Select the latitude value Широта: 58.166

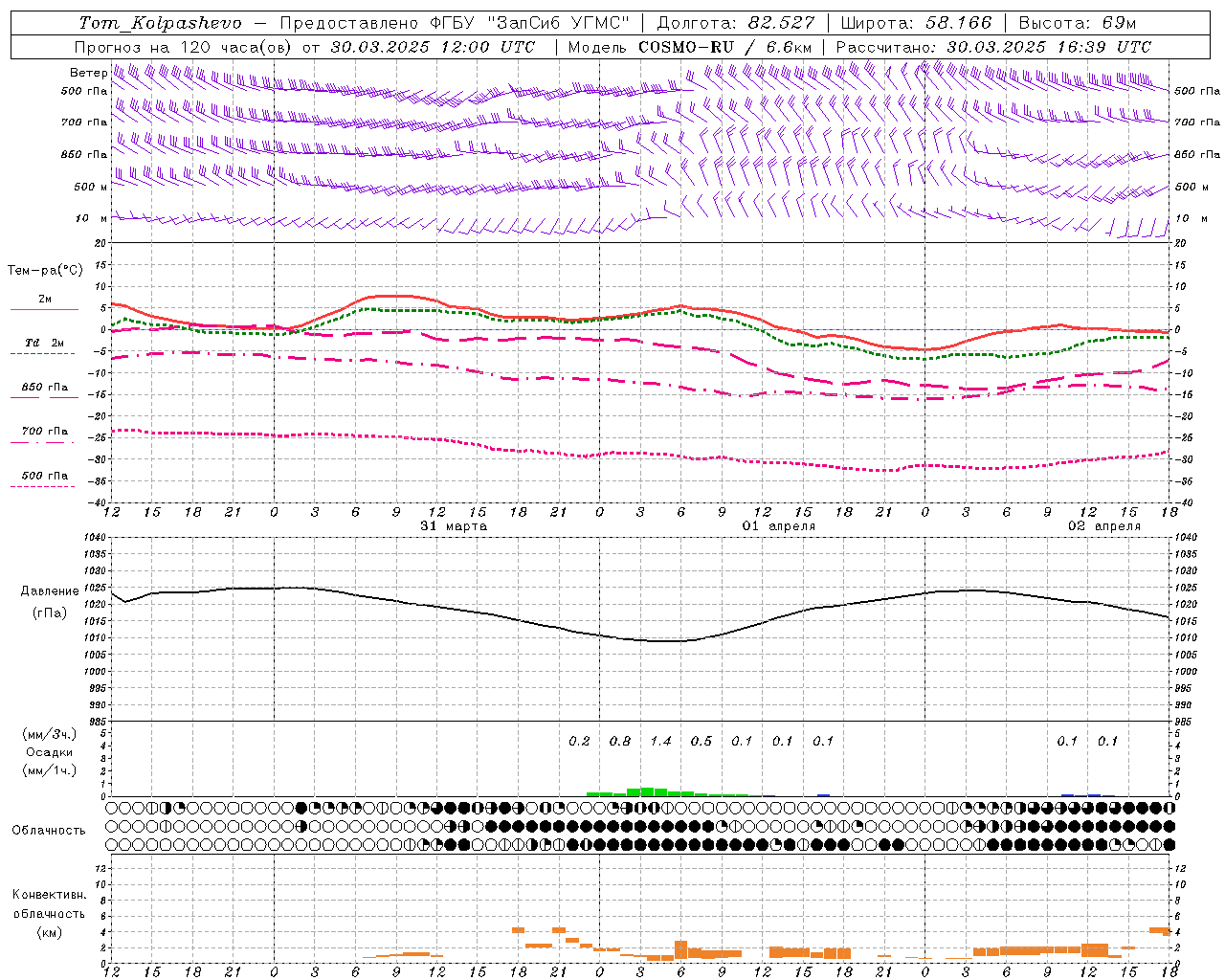tap(917, 23)
